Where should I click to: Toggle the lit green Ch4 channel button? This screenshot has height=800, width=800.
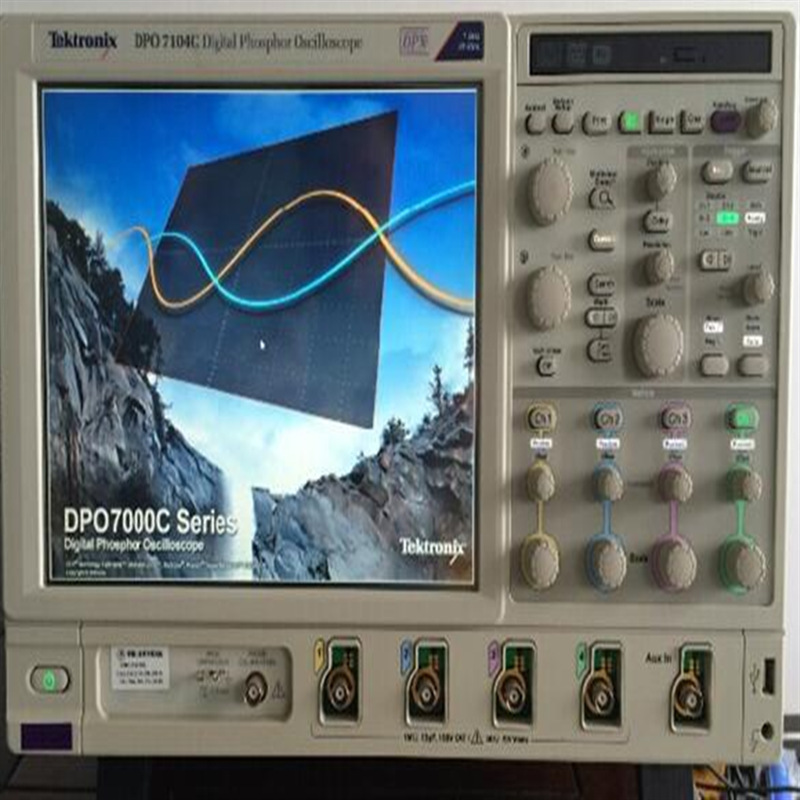[742, 418]
